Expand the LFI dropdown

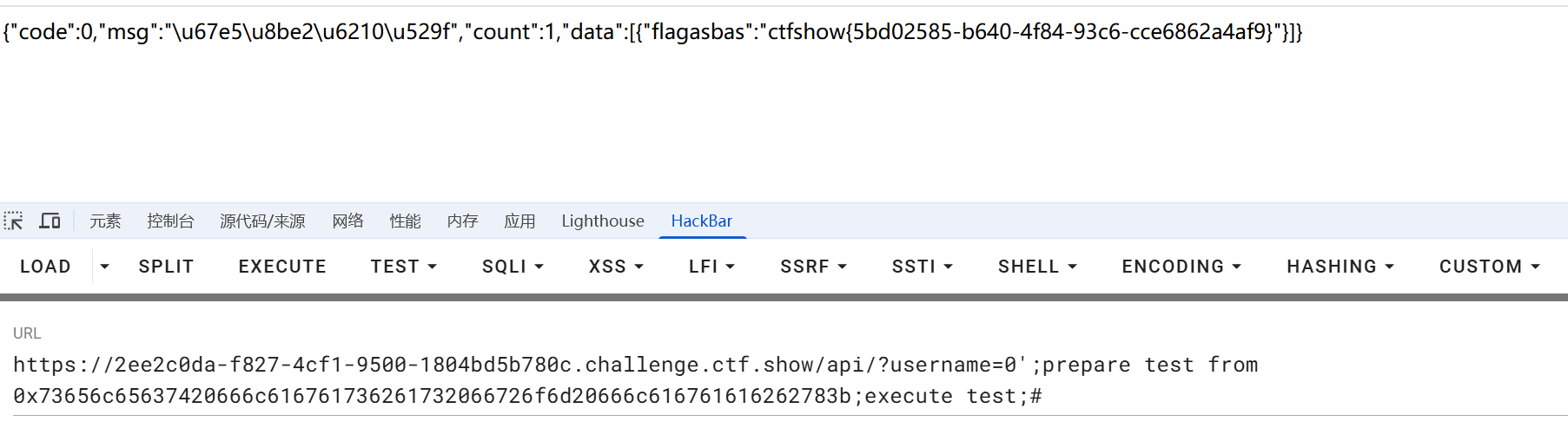[x=711, y=267]
